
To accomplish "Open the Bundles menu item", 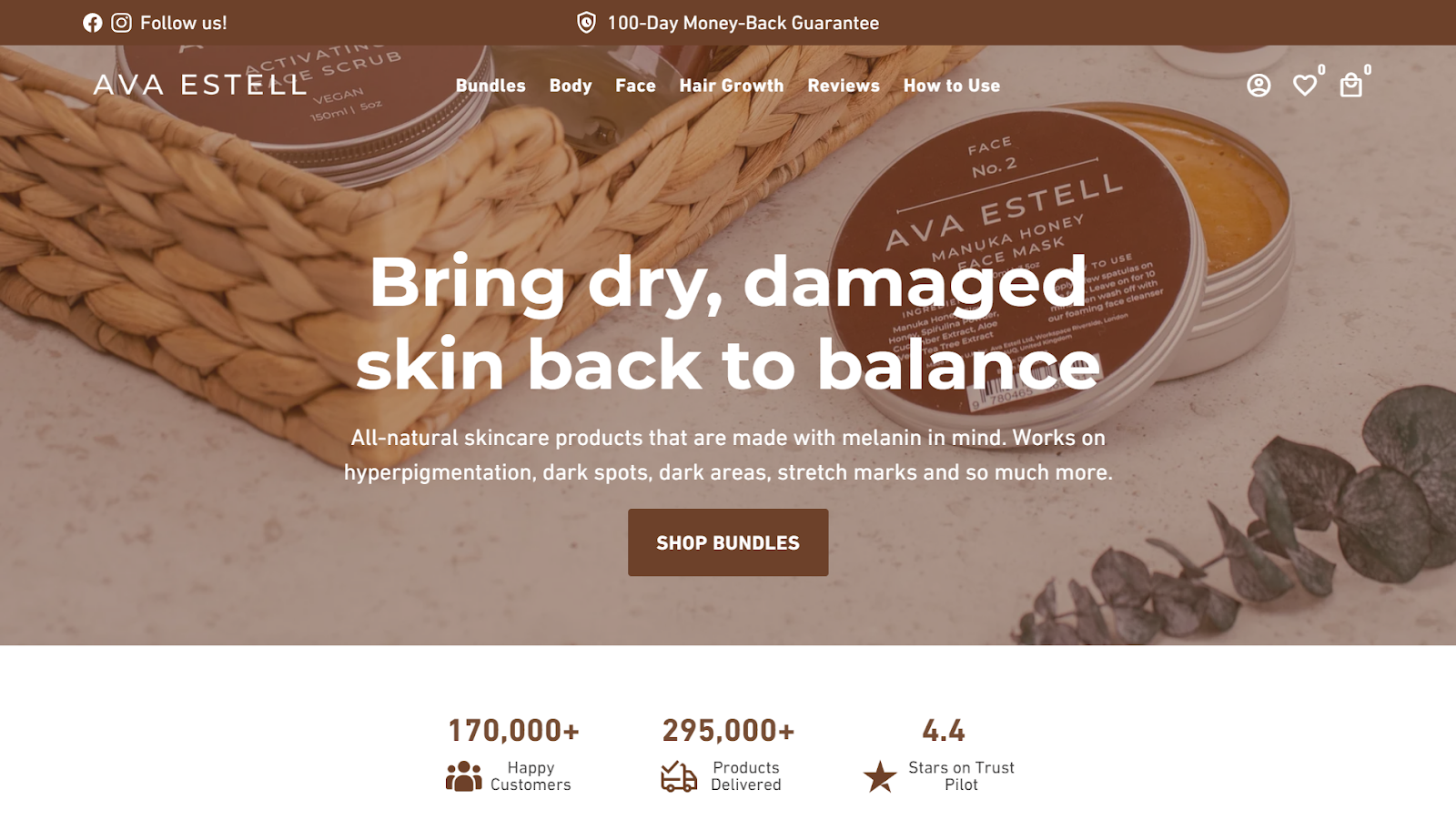I will (490, 86).
